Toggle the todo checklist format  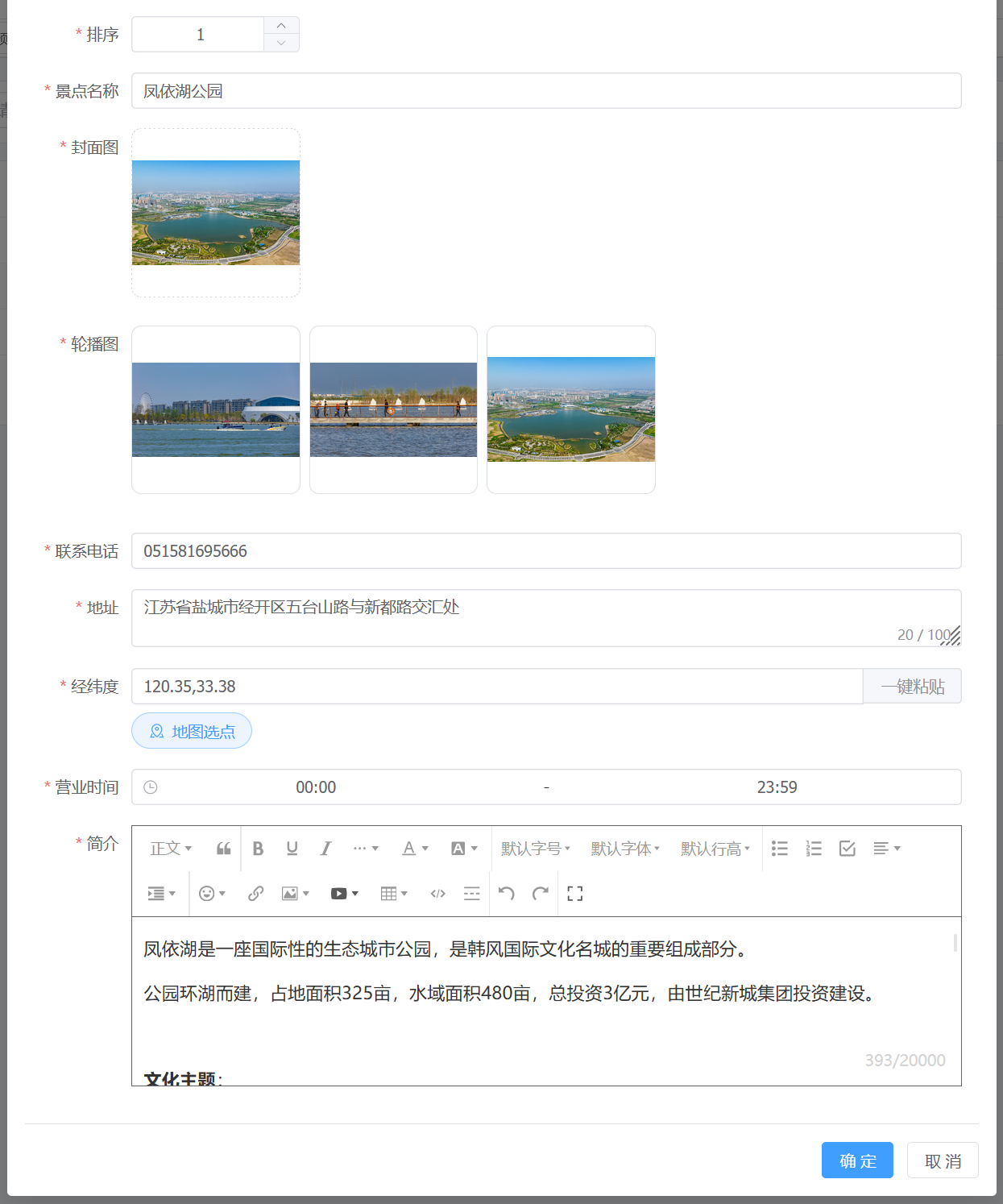[x=847, y=849]
